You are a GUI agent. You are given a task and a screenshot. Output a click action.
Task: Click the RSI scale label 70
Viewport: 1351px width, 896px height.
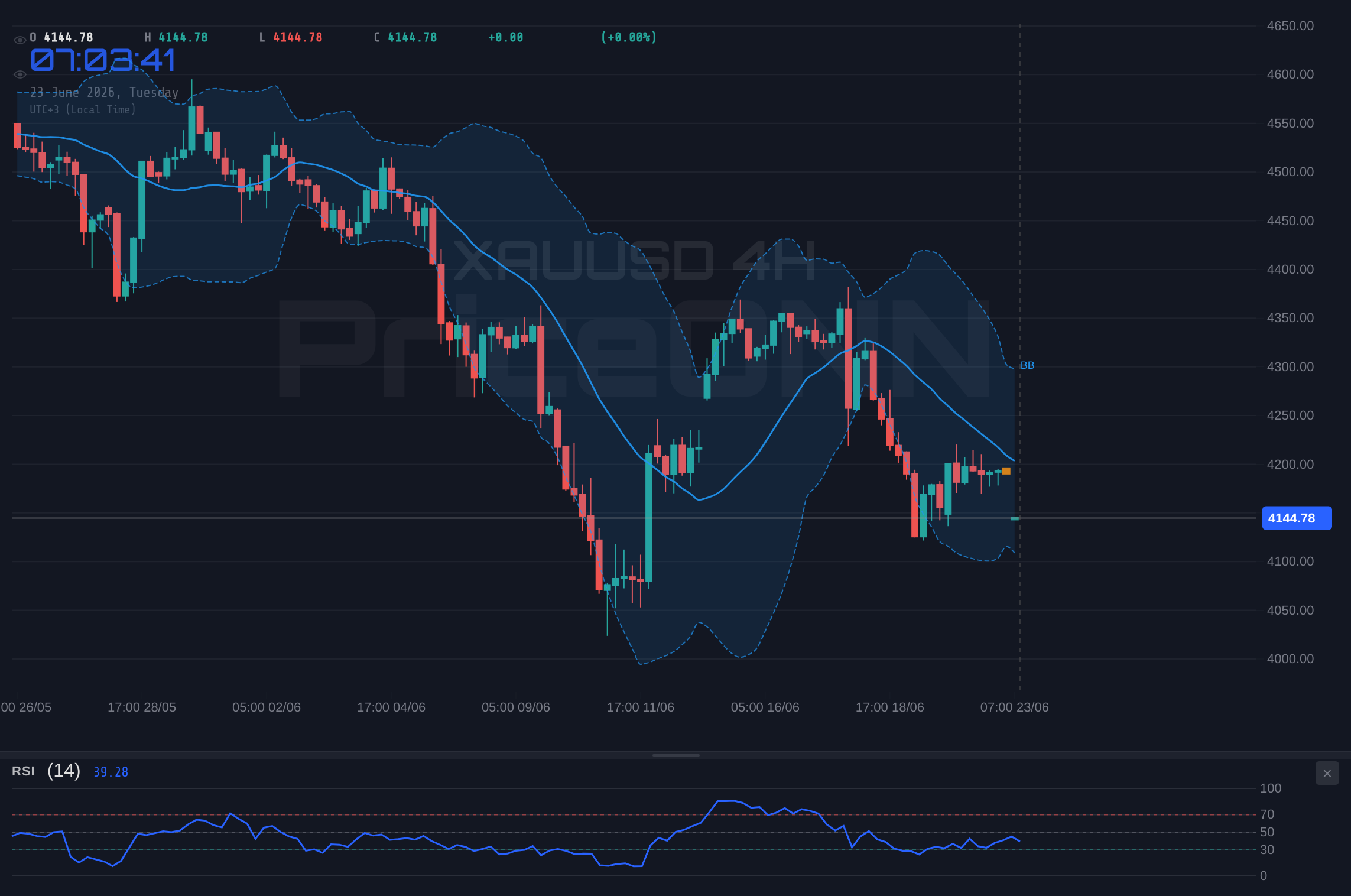(1267, 814)
